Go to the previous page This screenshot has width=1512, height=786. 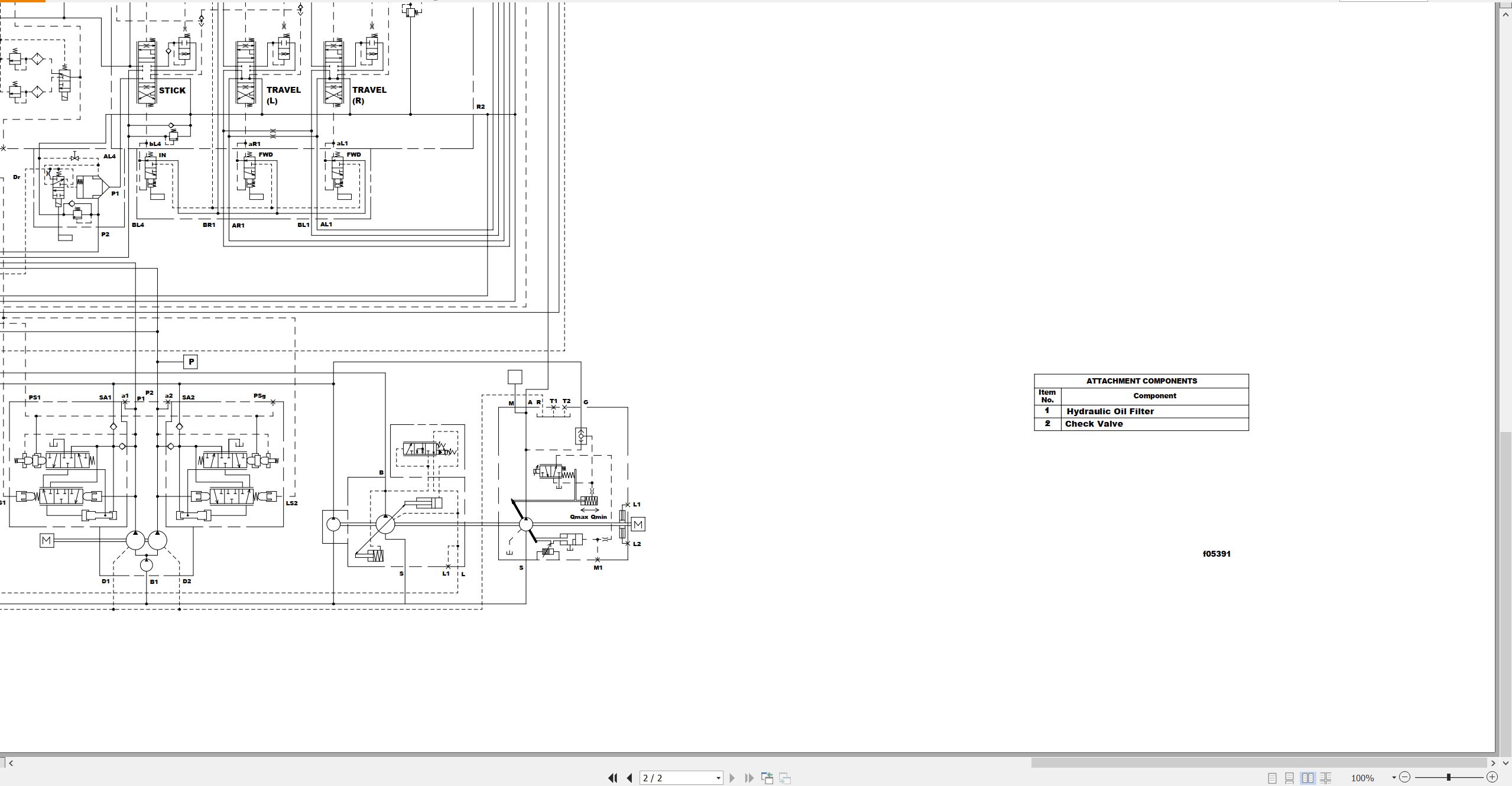(x=630, y=778)
